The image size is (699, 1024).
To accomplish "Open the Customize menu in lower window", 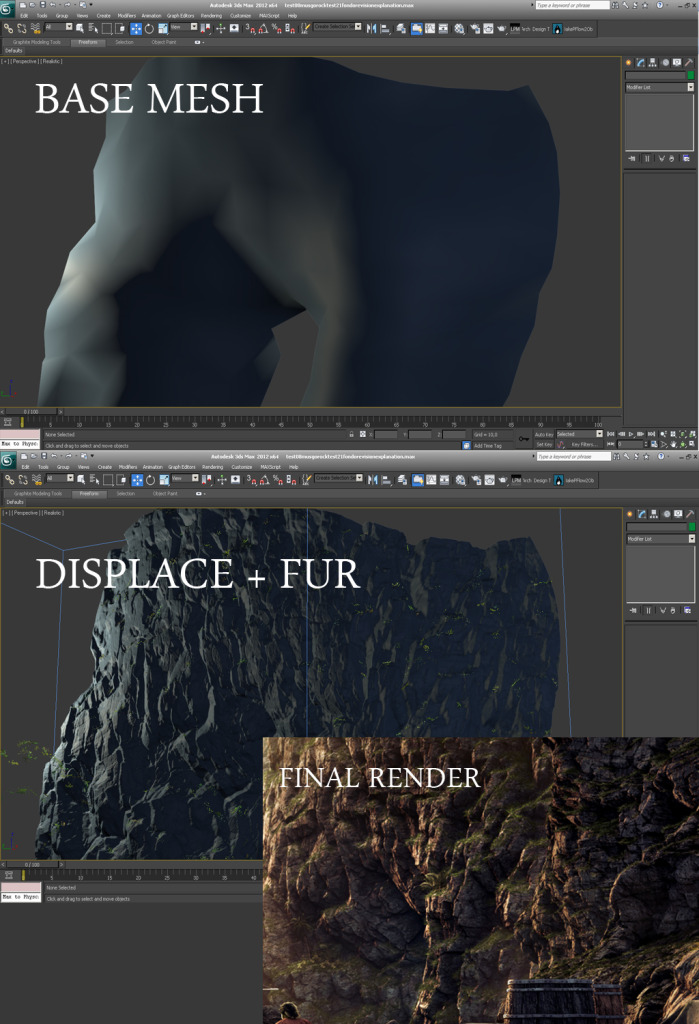I will (242, 467).
